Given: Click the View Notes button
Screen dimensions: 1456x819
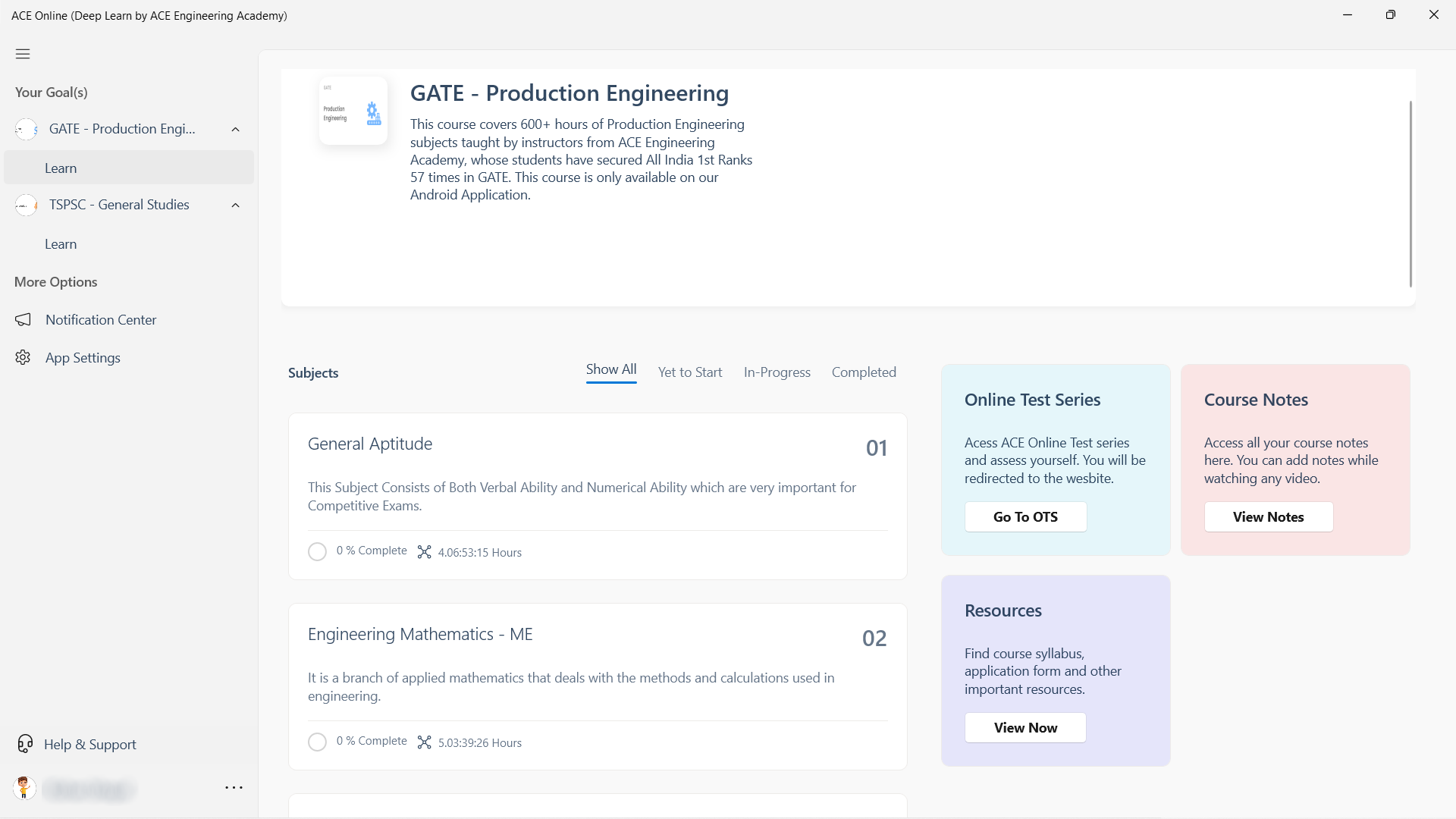Looking at the screenshot, I should pyautogui.click(x=1268, y=517).
